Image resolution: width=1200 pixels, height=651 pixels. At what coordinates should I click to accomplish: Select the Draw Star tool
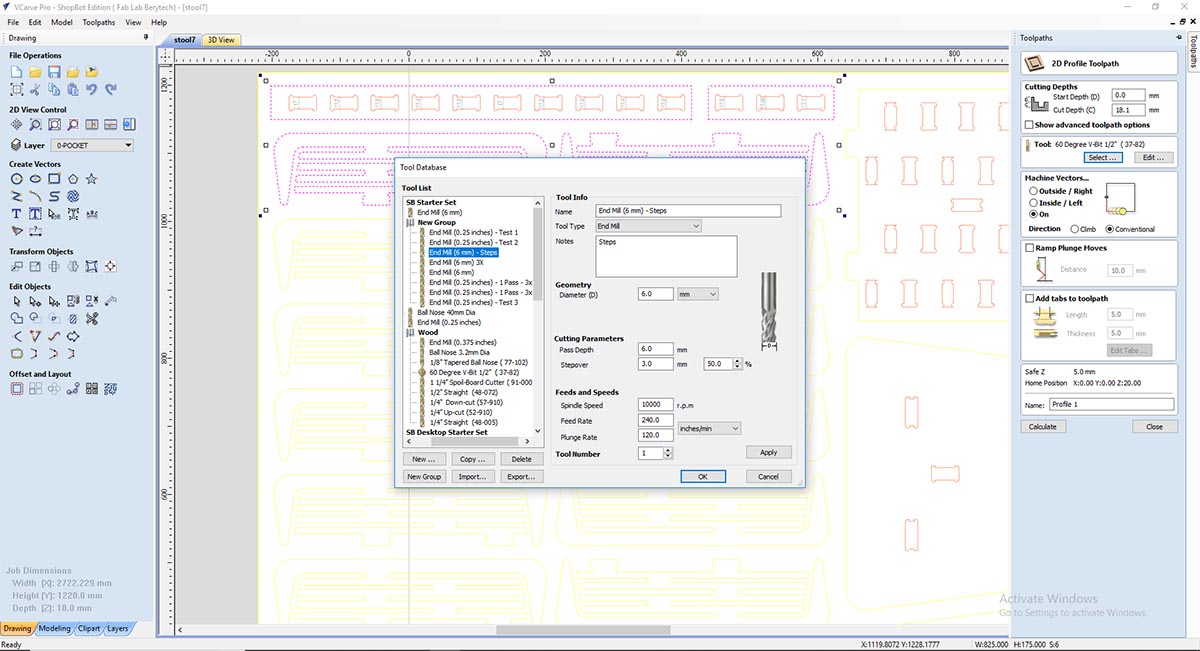92,179
